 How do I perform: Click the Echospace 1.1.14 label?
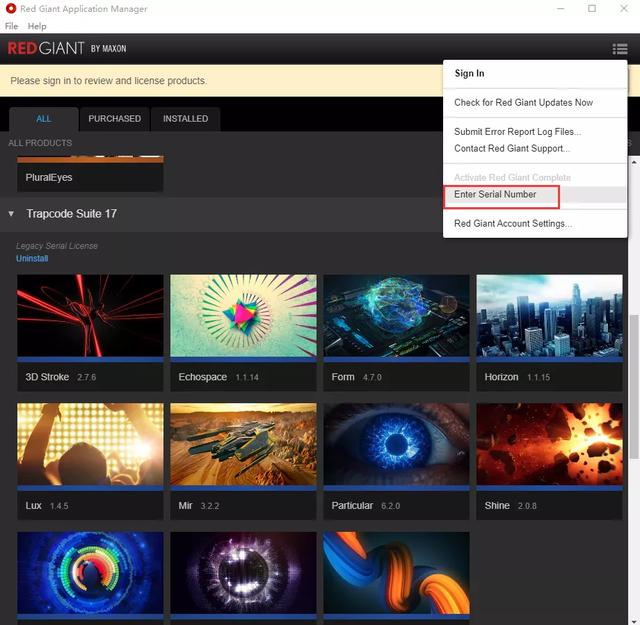click(218, 377)
